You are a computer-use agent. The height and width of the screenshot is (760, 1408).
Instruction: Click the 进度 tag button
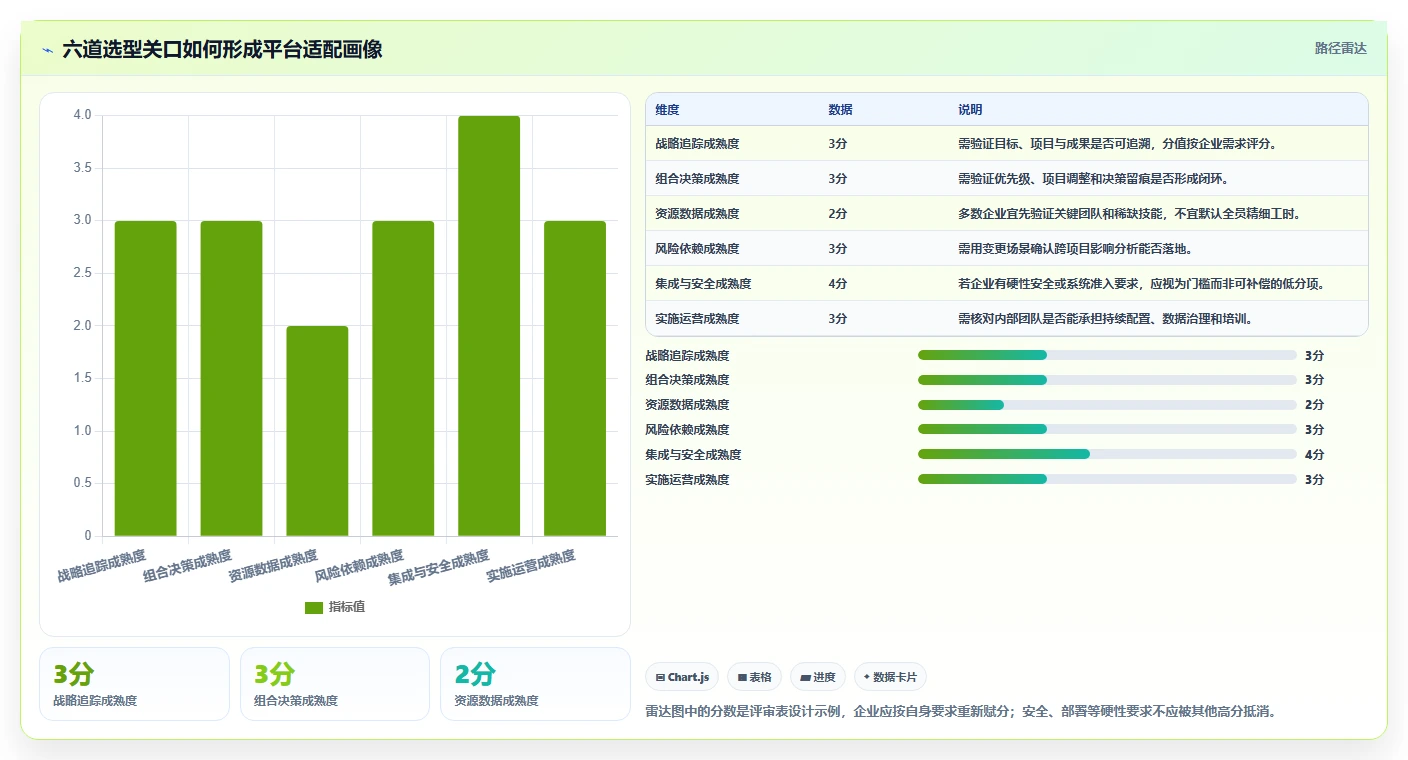coord(818,677)
